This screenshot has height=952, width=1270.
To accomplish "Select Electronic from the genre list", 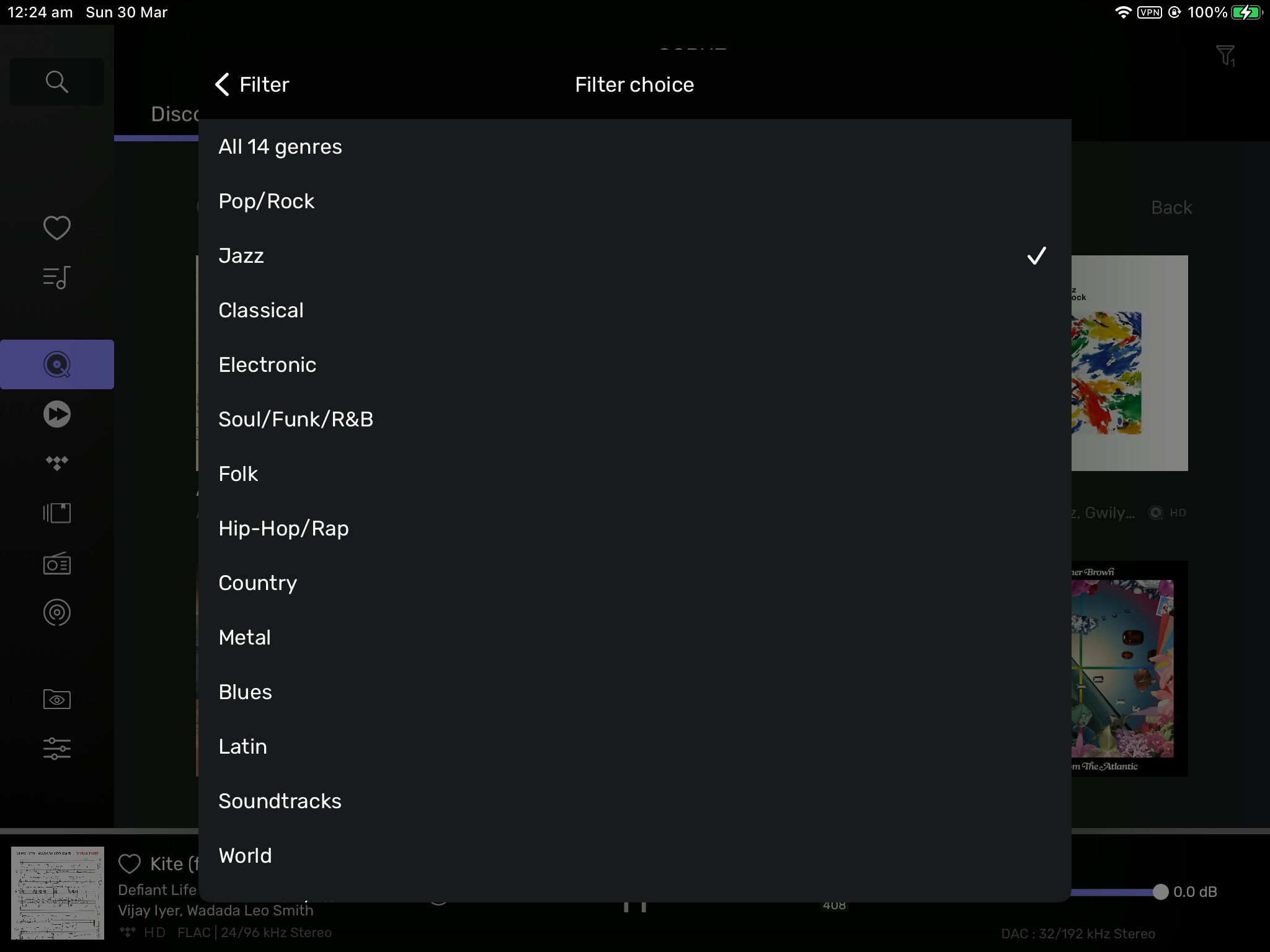I will pyautogui.click(x=634, y=364).
